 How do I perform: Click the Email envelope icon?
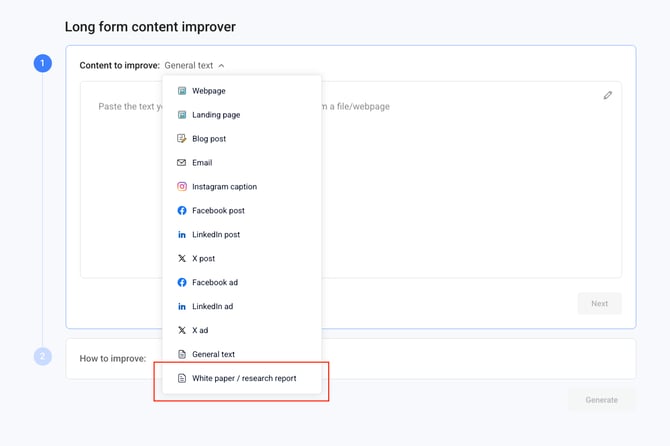pyautogui.click(x=182, y=163)
